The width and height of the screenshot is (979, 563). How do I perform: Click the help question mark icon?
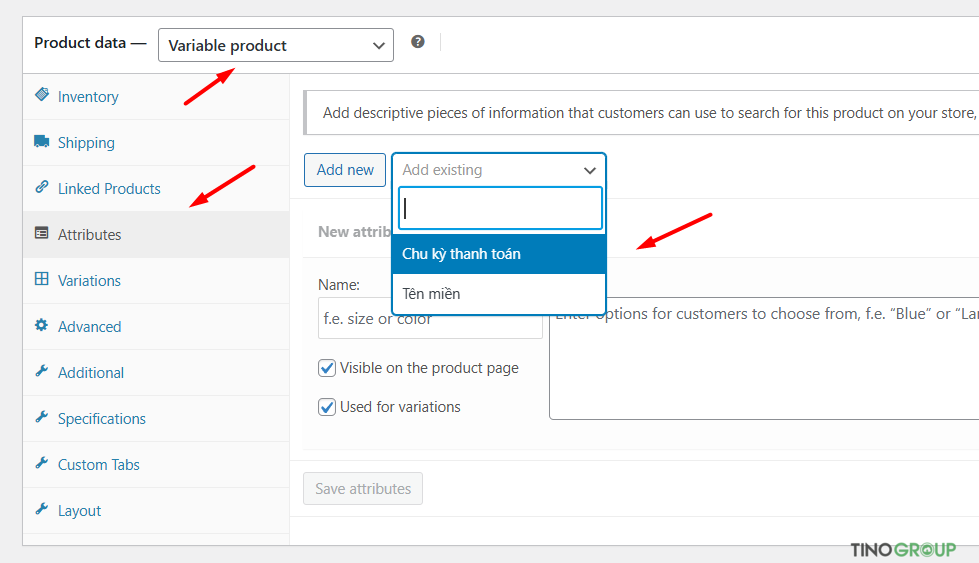click(x=418, y=42)
